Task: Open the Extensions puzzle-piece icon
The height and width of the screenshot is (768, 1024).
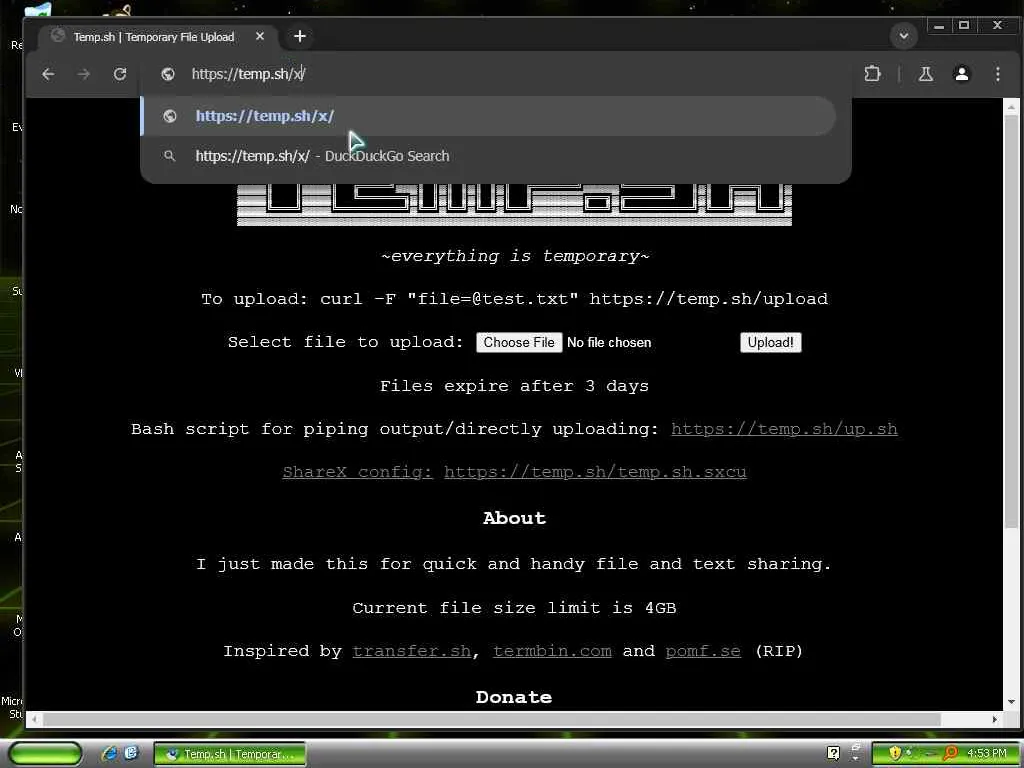Action: [x=872, y=74]
